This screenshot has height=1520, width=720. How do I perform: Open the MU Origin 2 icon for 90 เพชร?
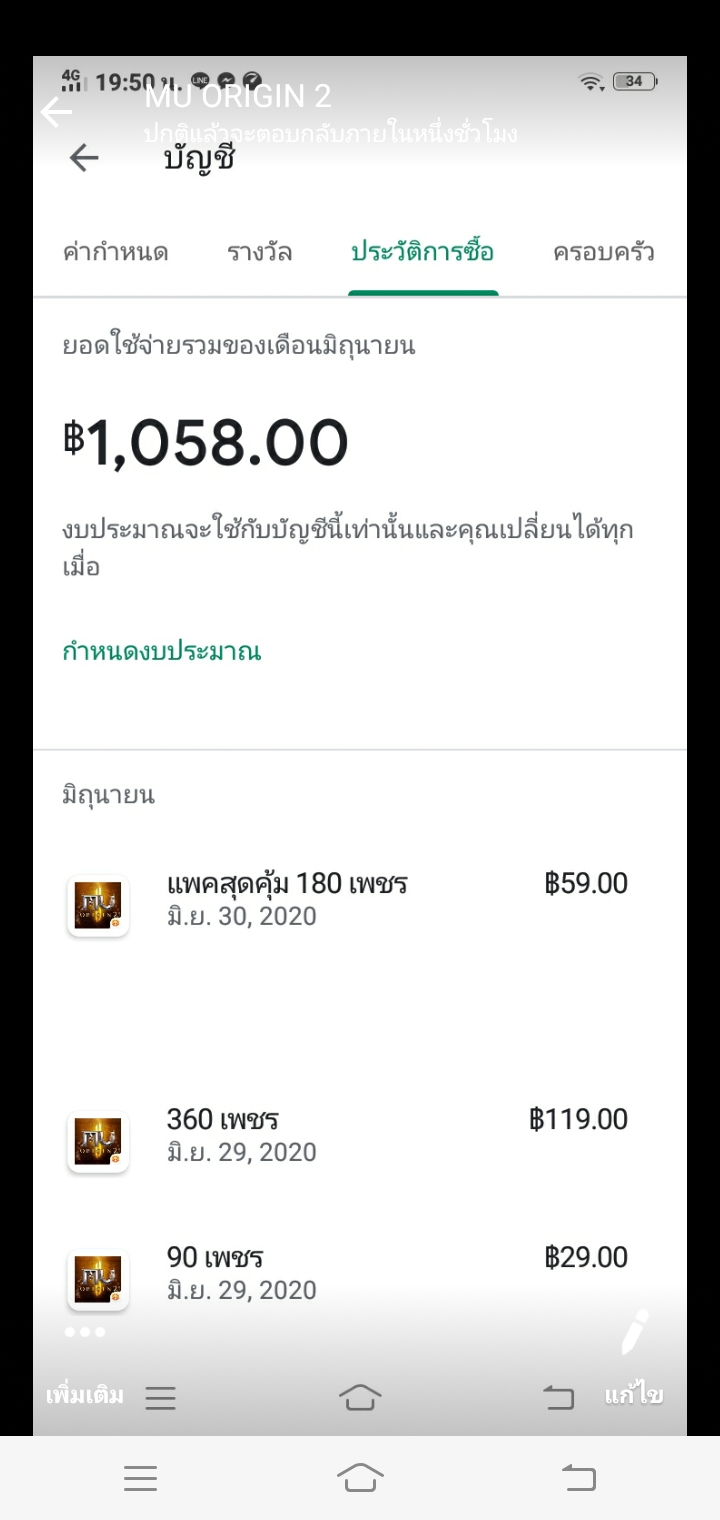98,1280
